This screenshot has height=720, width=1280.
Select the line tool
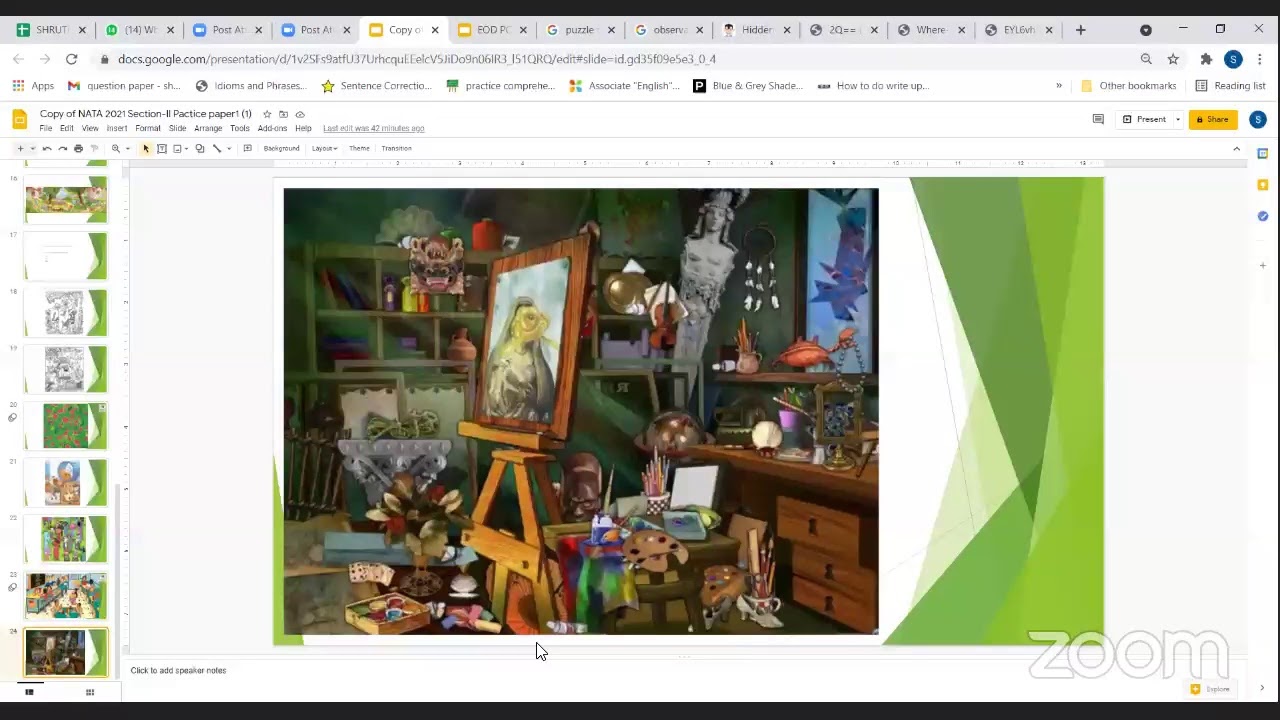point(217,149)
